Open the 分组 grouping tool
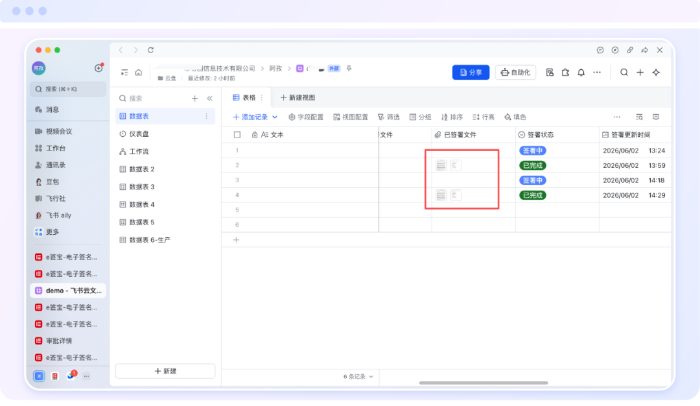Image resolution: width=700 pixels, height=406 pixels. pos(420,117)
